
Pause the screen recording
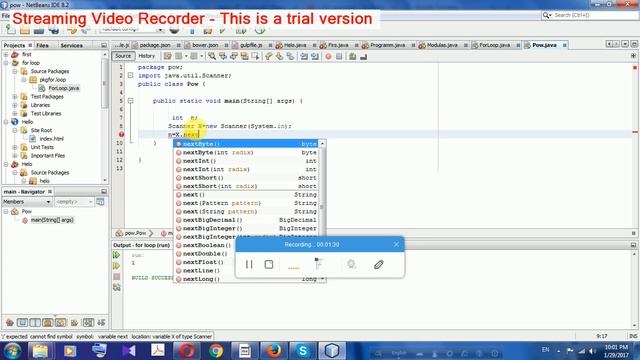point(249,264)
